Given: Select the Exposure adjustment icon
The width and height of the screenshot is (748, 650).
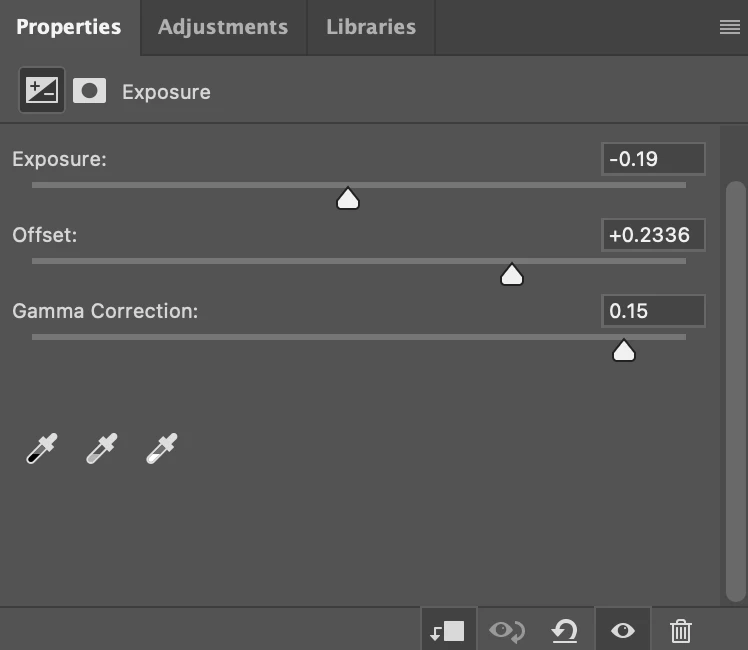Looking at the screenshot, I should point(42,90).
